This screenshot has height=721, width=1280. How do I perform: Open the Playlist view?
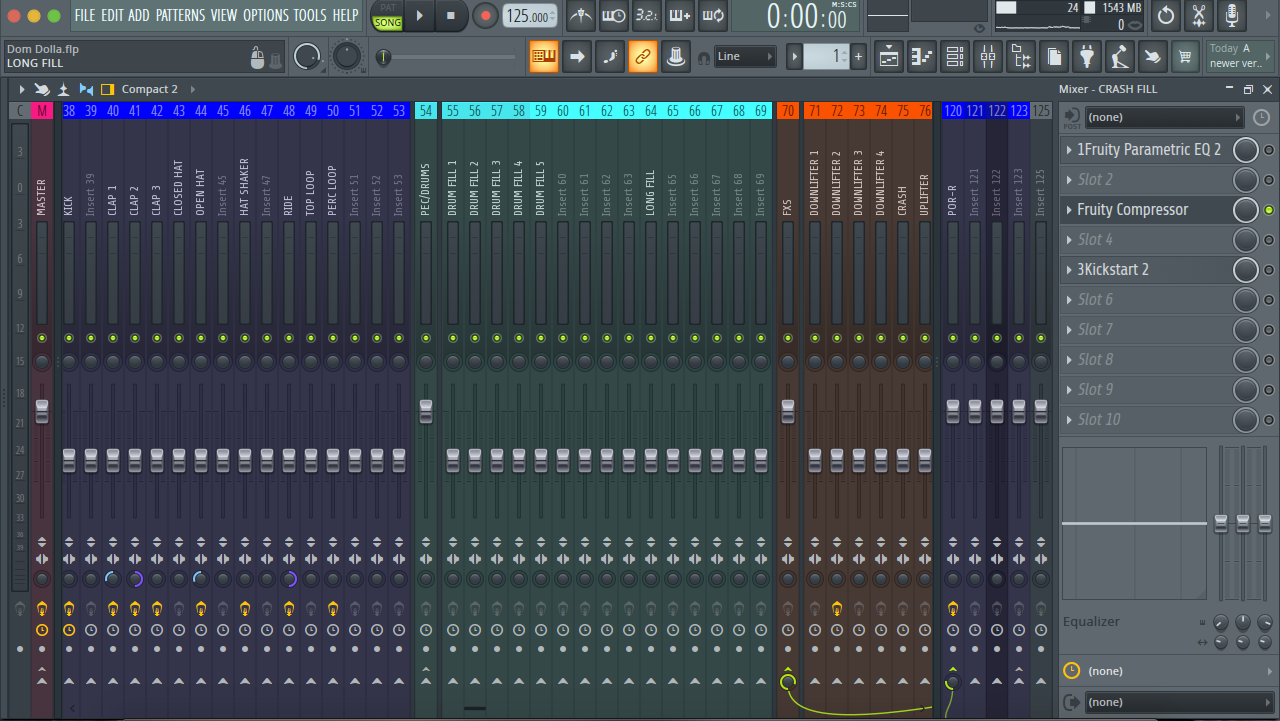tap(889, 57)
